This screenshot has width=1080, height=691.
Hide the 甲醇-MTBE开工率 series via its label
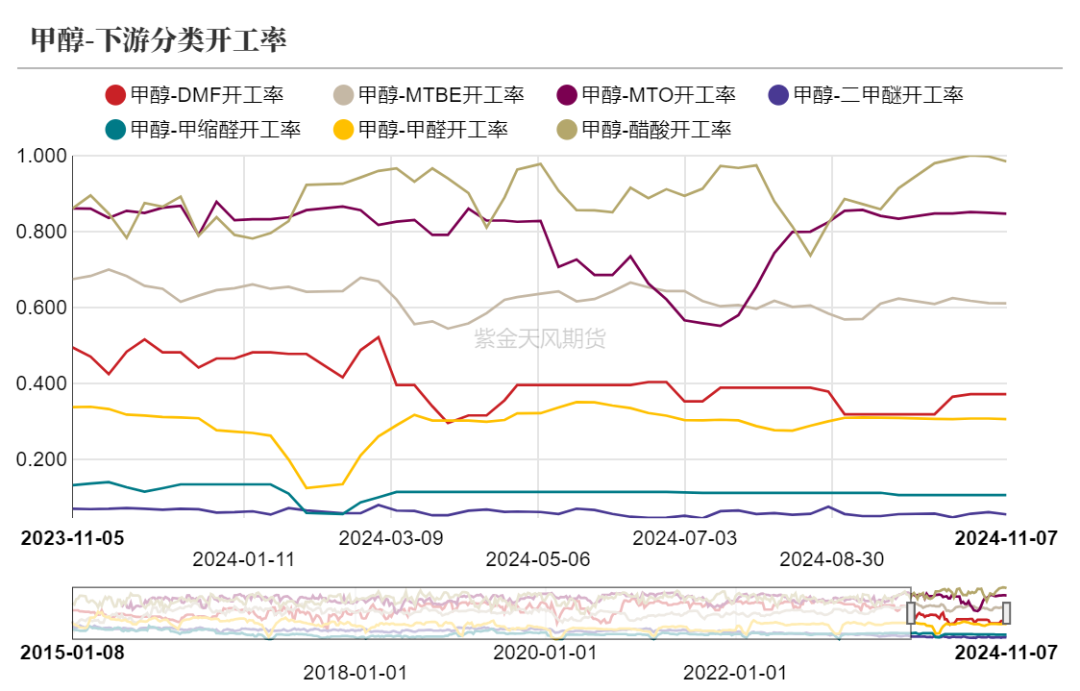(x=440, y=96)
